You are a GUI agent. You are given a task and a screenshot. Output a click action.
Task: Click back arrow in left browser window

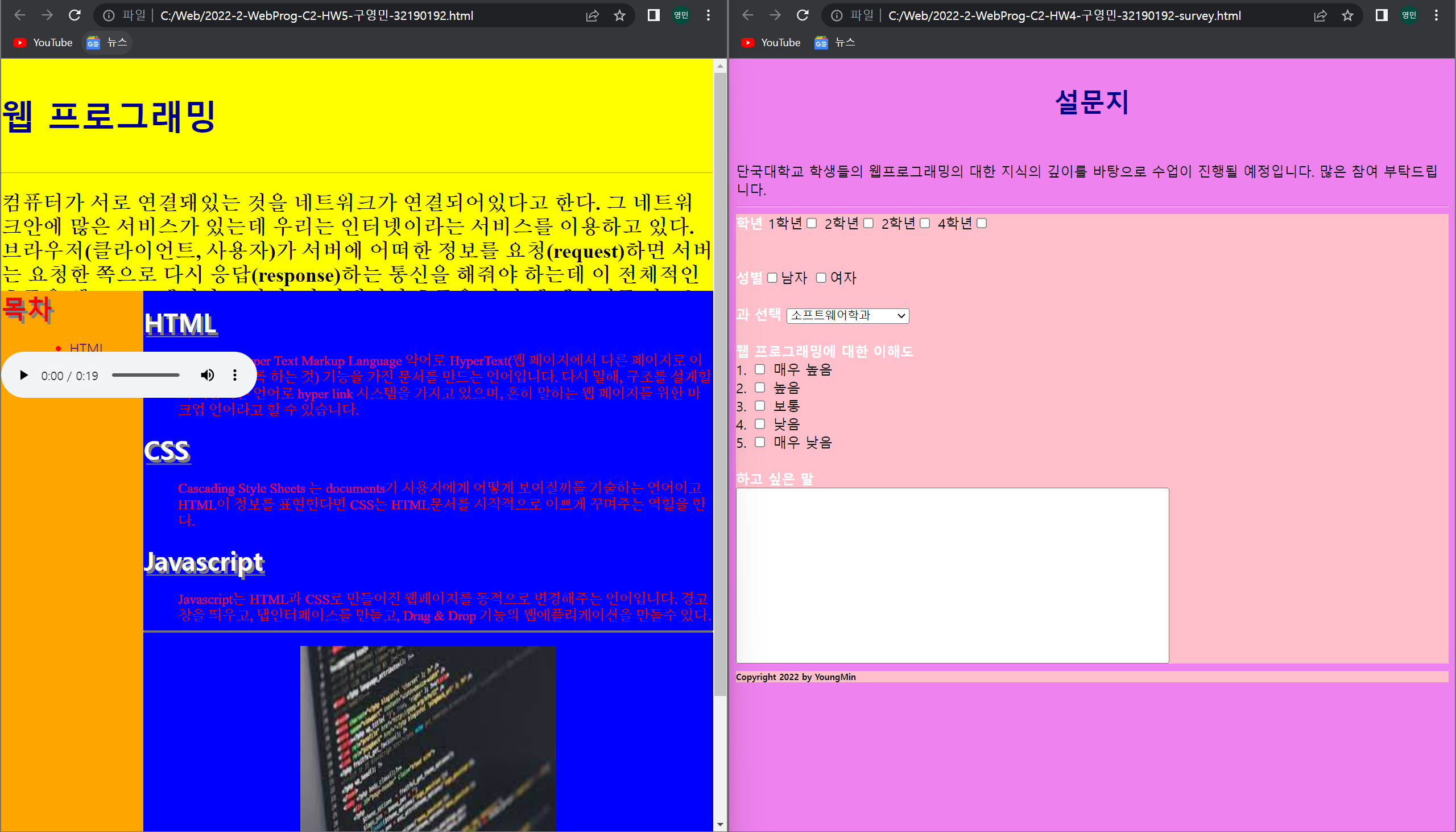tap(20, 15)
